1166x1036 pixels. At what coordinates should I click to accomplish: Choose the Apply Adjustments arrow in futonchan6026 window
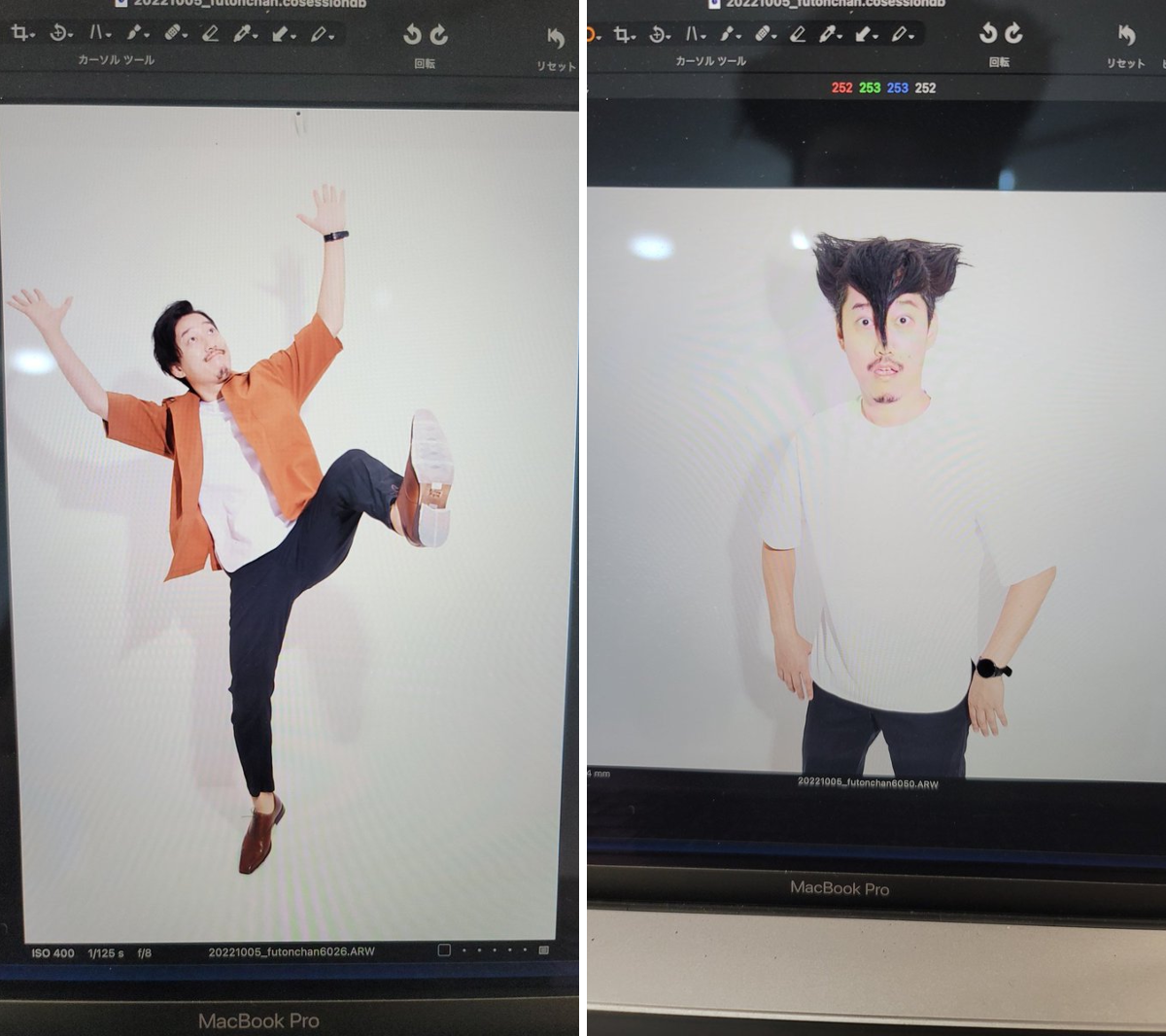(282, 35)
